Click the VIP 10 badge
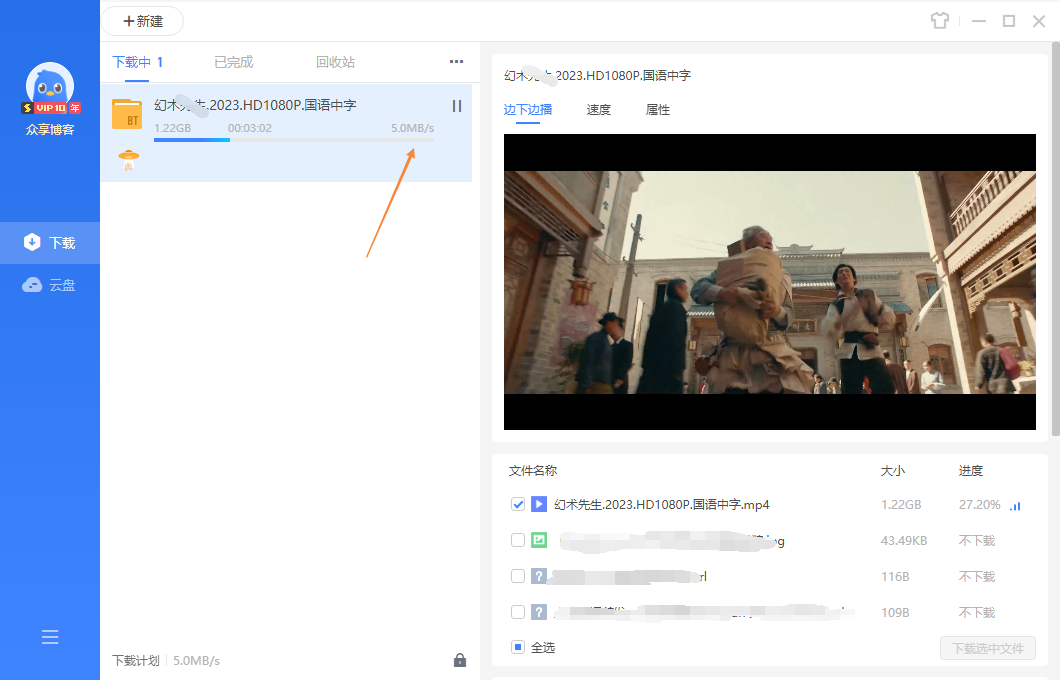 [x=51, y=108]
